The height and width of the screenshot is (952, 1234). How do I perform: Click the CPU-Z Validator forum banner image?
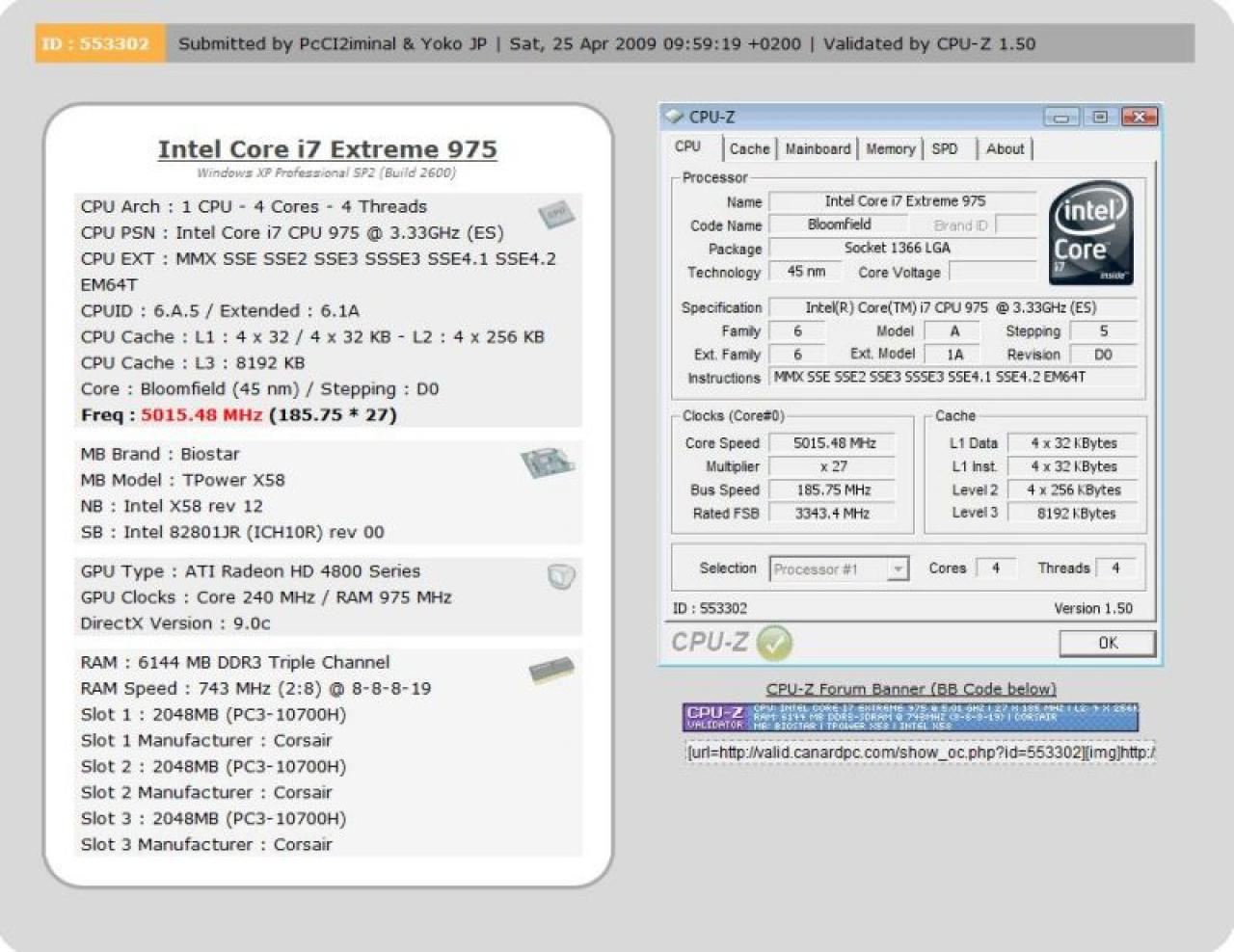pos(911,718)
